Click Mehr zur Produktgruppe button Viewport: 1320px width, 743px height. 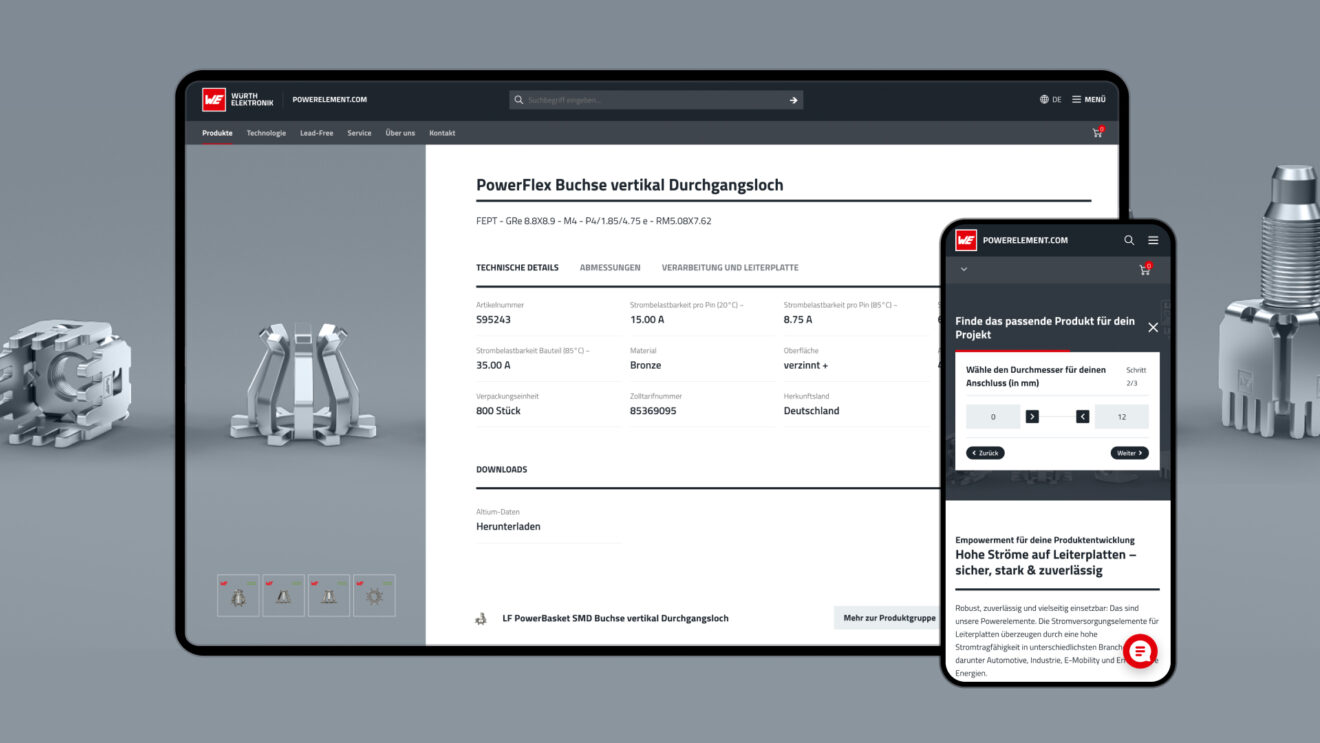point(888,618)
